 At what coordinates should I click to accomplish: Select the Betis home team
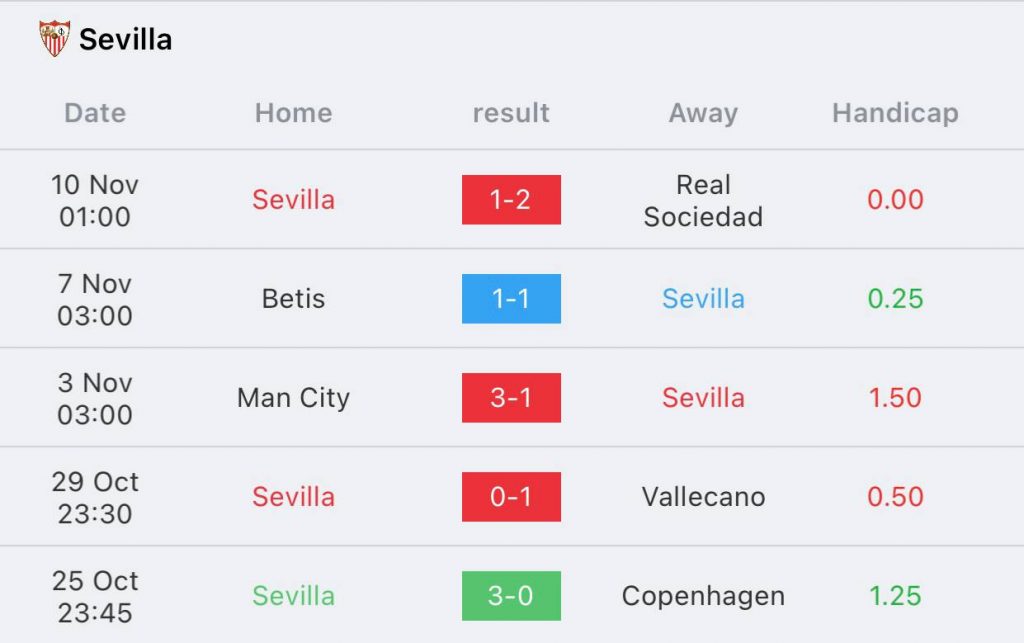tap(293, 299)
